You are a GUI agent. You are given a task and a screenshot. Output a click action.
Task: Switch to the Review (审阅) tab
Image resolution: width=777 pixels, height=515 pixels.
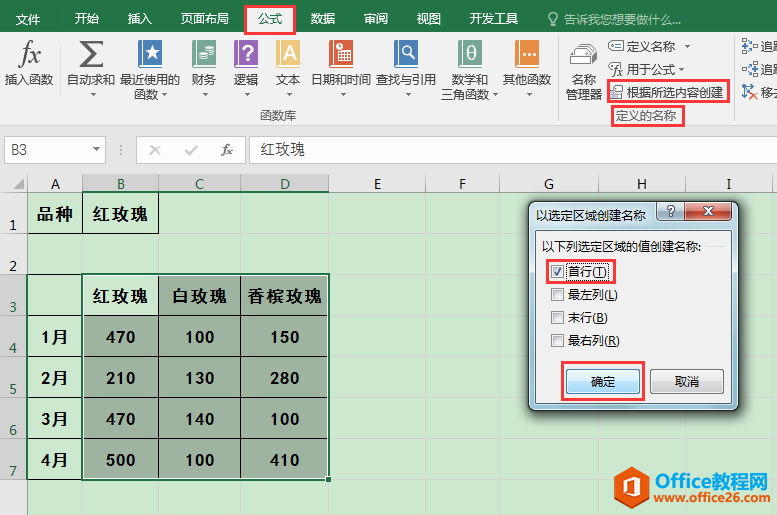376,19
